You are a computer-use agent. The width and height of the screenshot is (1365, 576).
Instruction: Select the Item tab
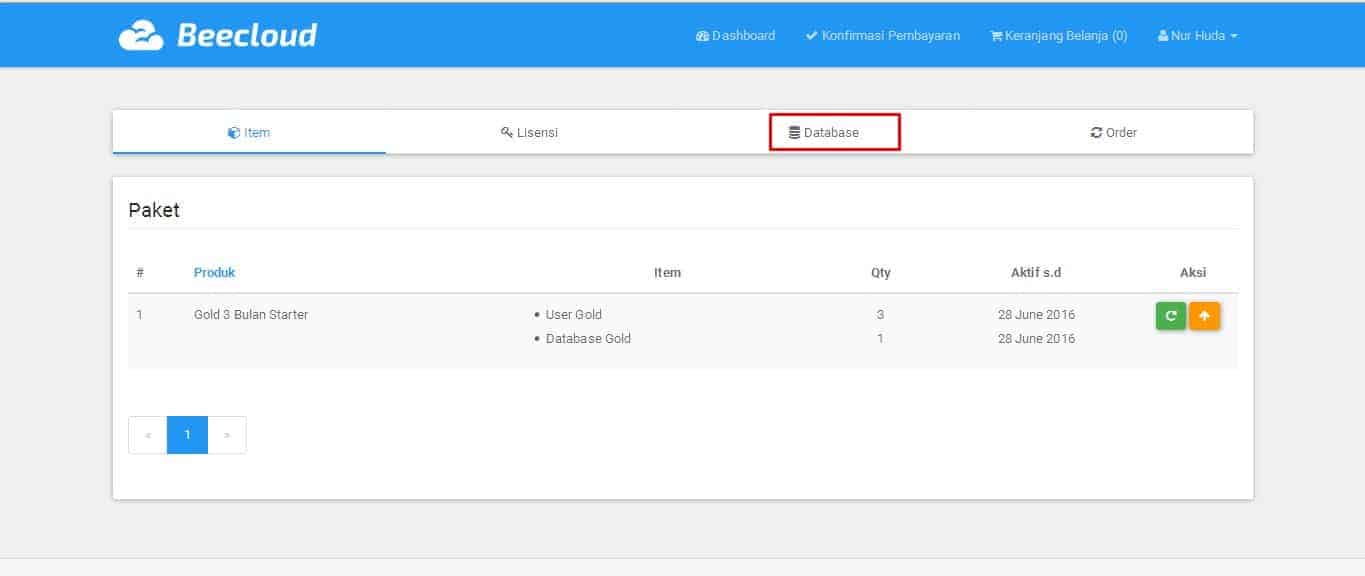click(x=248, y=131)
